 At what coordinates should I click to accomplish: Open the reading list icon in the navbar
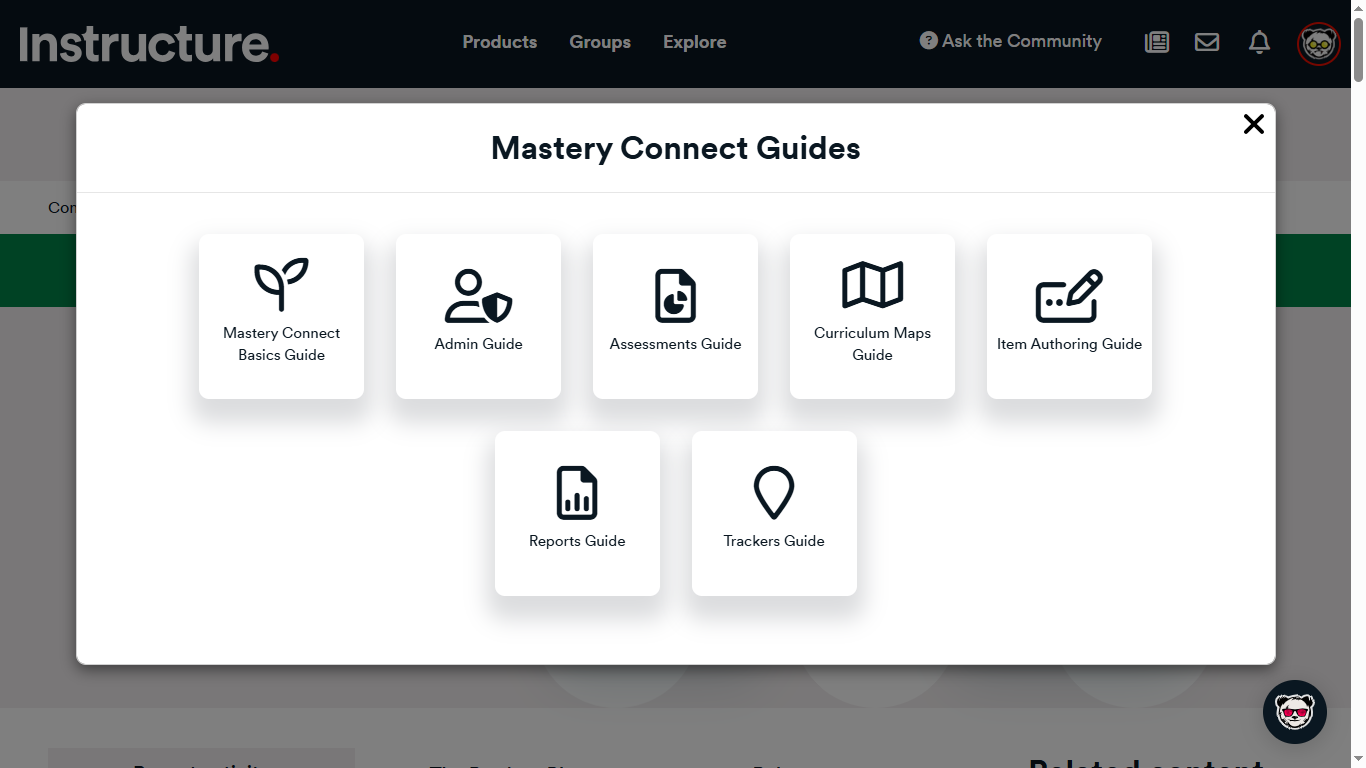pyautogui.click(x=1156, y=42)
